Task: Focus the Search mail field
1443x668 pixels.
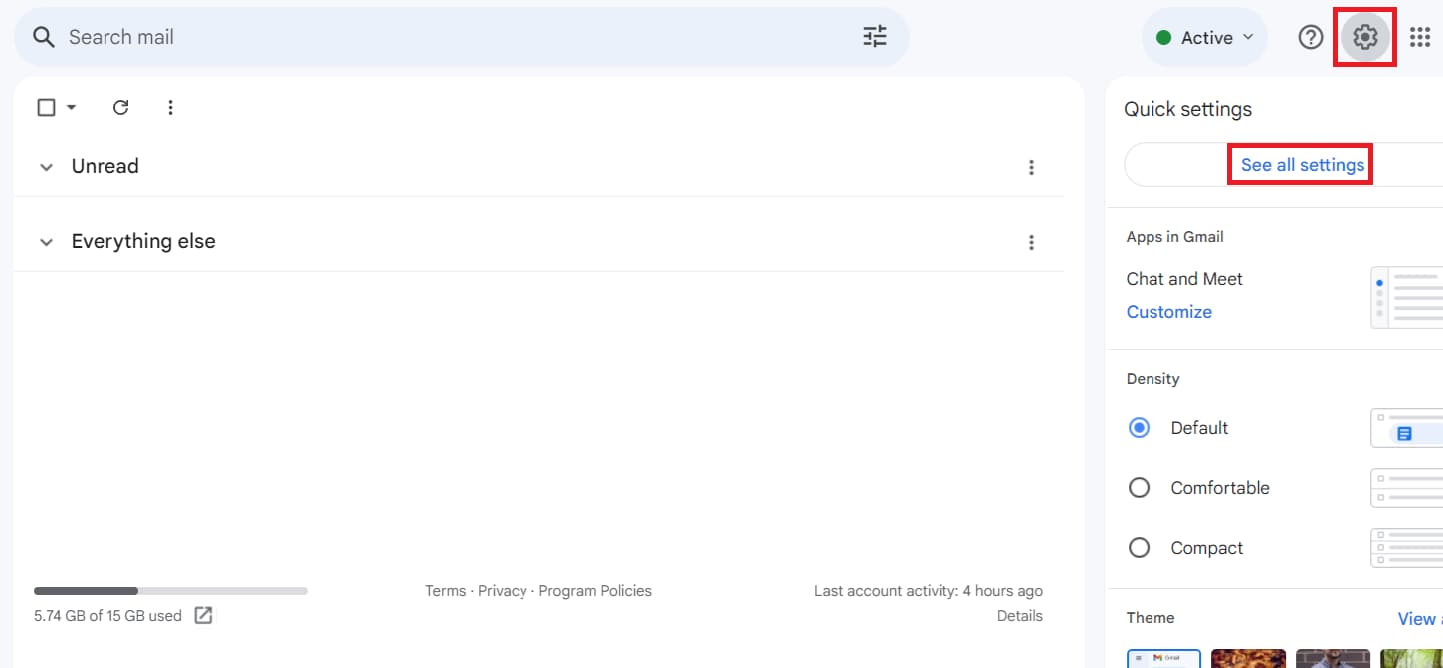Action: (x=460, y=37)
